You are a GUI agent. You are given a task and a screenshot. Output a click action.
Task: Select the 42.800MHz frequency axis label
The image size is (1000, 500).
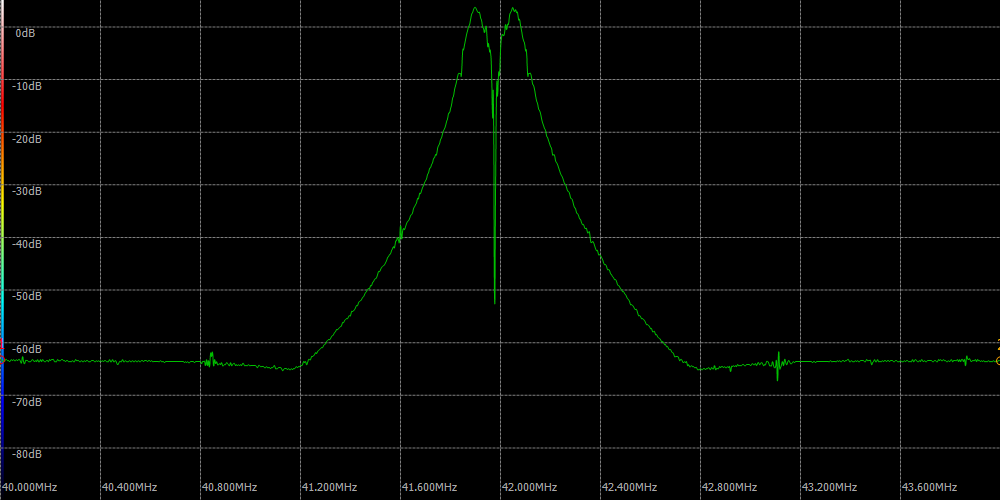pyautogui.click(x=729, y=487)
